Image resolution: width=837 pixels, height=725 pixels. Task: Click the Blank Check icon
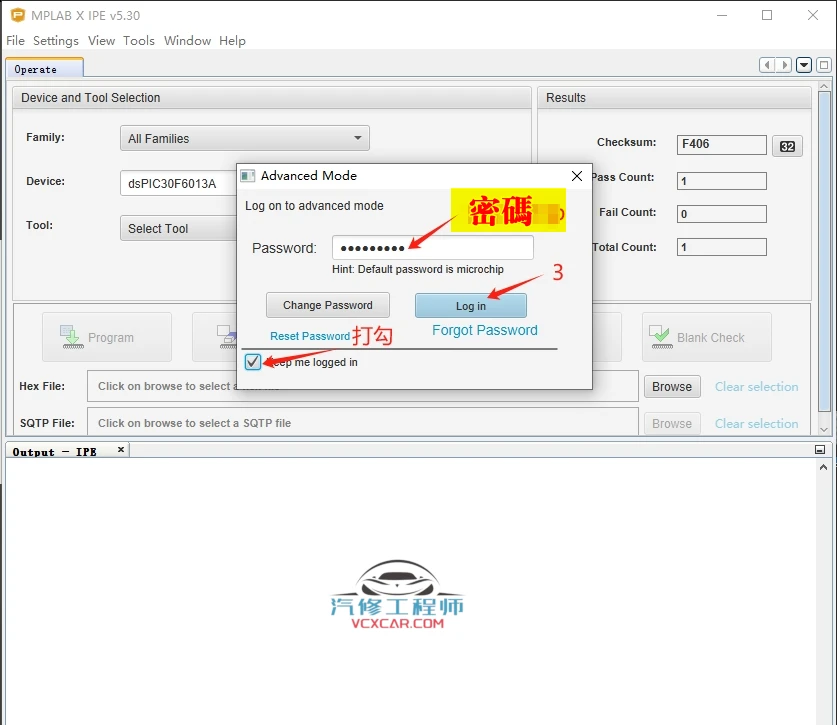coord(661,337)
